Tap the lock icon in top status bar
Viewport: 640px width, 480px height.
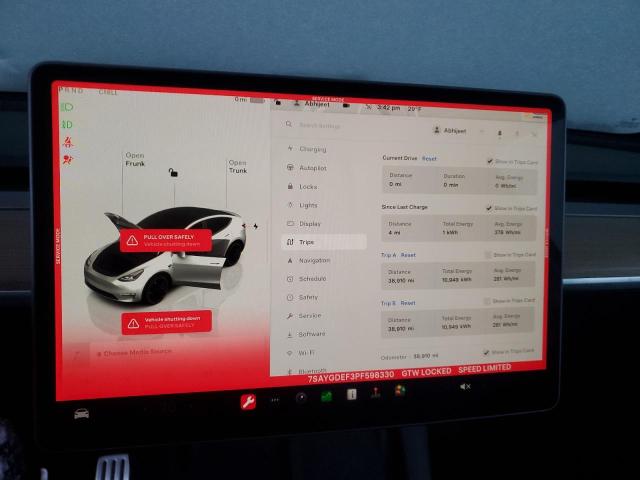click(x=278, y=102)
